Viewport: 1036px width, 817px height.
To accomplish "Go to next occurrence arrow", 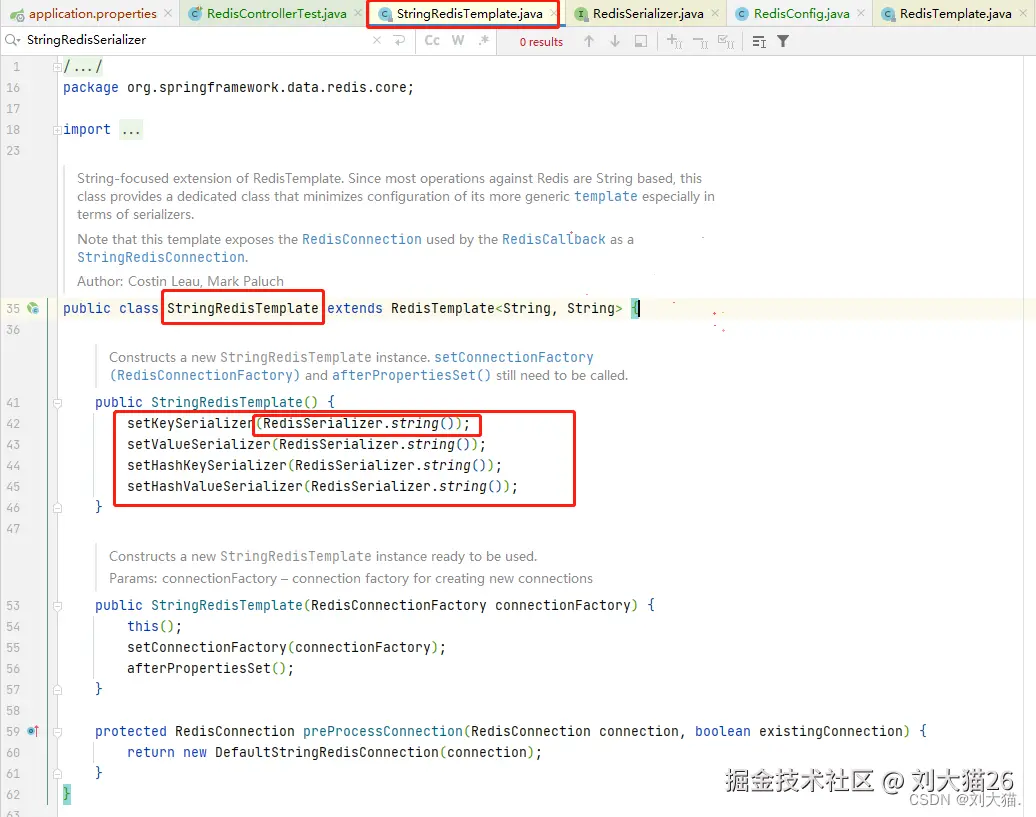I will [614, 41].
